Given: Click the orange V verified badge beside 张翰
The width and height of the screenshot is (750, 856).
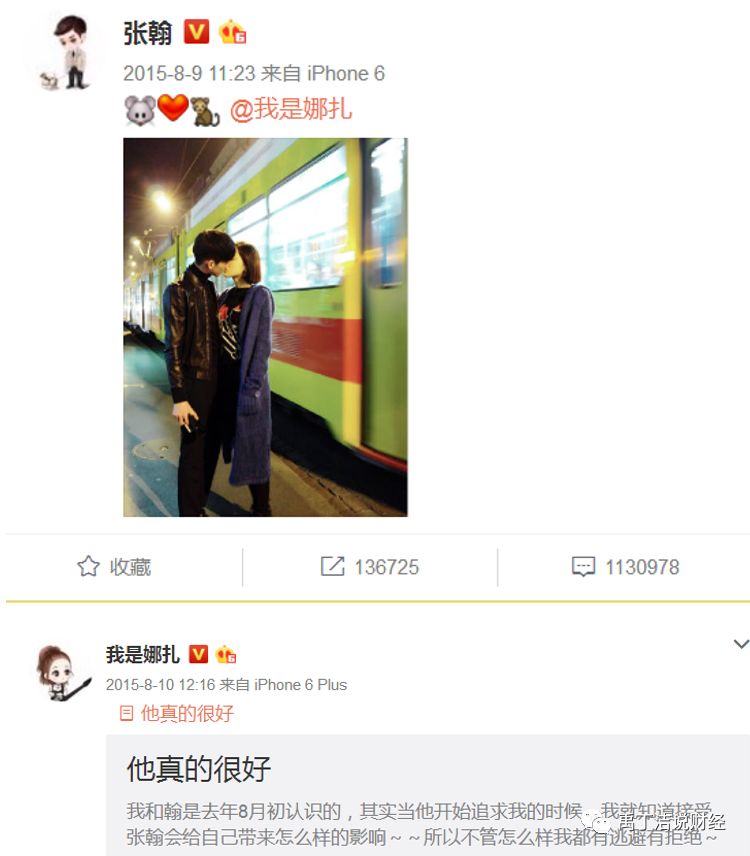Looking at the screenshot, I should tap(196, 32).
